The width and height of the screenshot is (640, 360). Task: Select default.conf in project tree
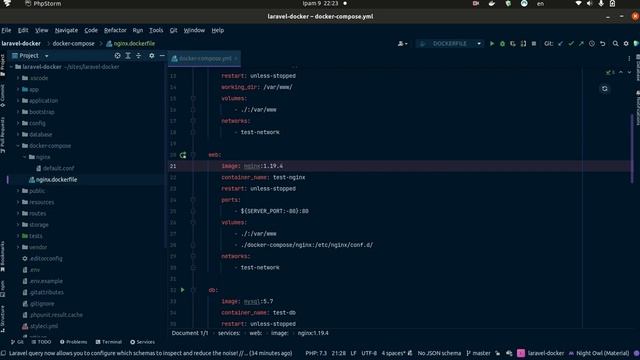[x=58, y=168]
